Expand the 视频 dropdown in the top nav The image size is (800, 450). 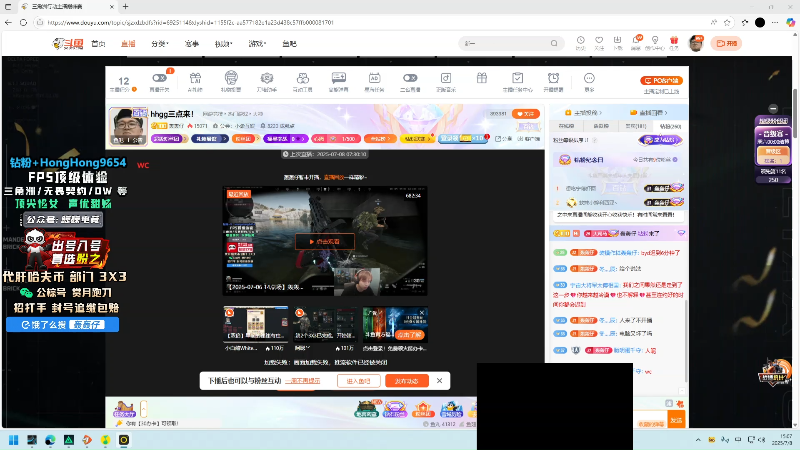point(223,44)
